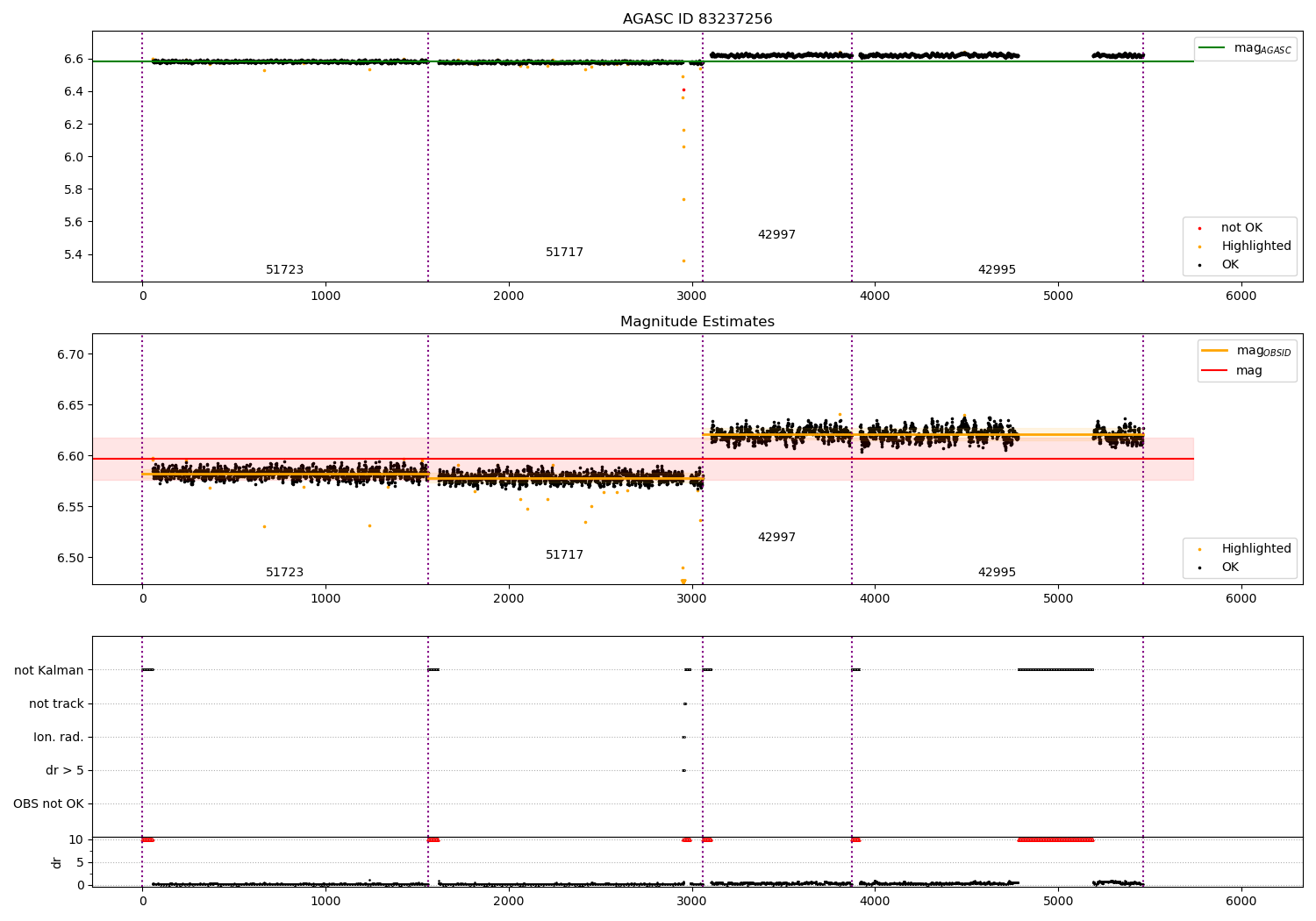Click obsid label 42995 in top plot
This screenshot has width=1316, height=921.
pos(997,270)
